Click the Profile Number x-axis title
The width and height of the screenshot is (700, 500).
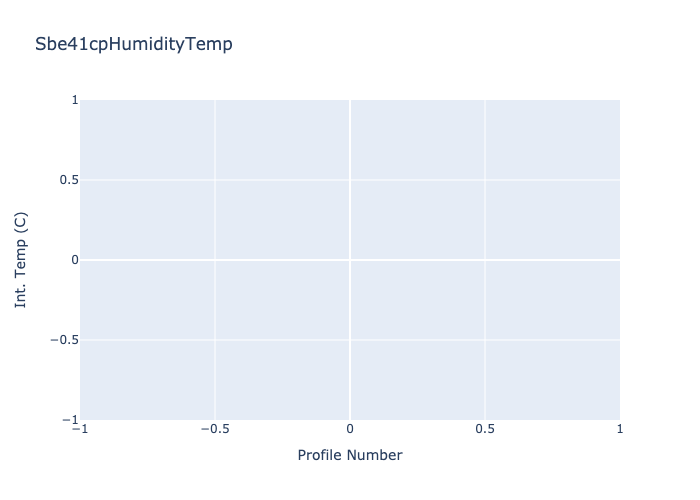click(x=350, y=455)
